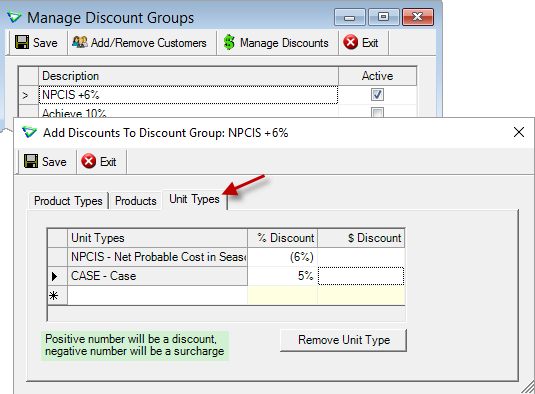Viewport: 535px width, 394px height.
Task: Uncheck Active checkbox for NPCIS +6%
Action: click(377, 94)
